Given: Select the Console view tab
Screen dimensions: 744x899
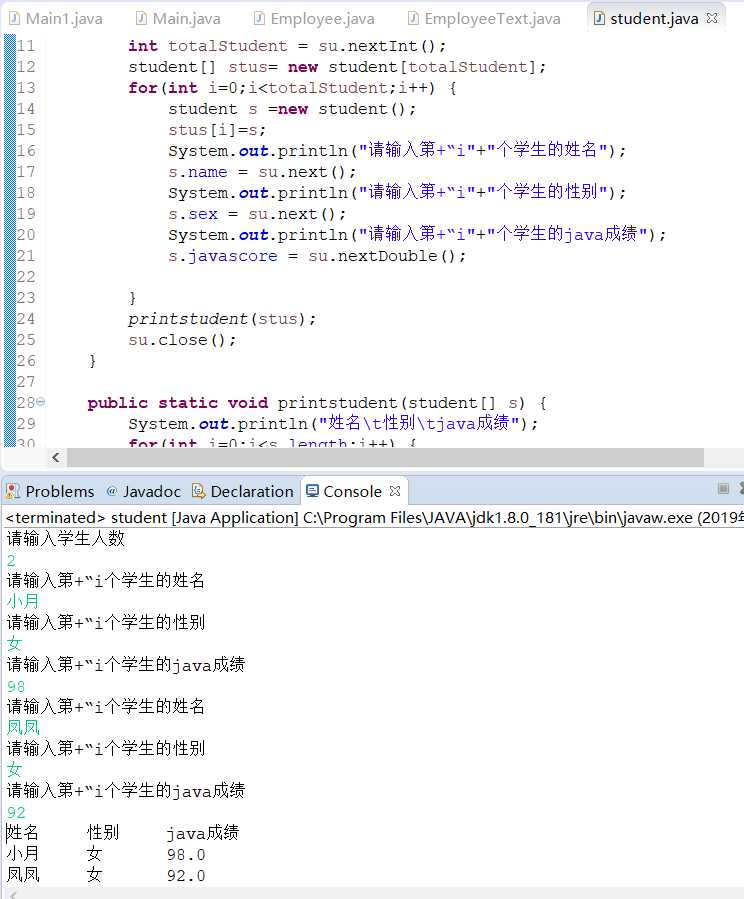Looking at the screenshot, I should pos(353,491).
